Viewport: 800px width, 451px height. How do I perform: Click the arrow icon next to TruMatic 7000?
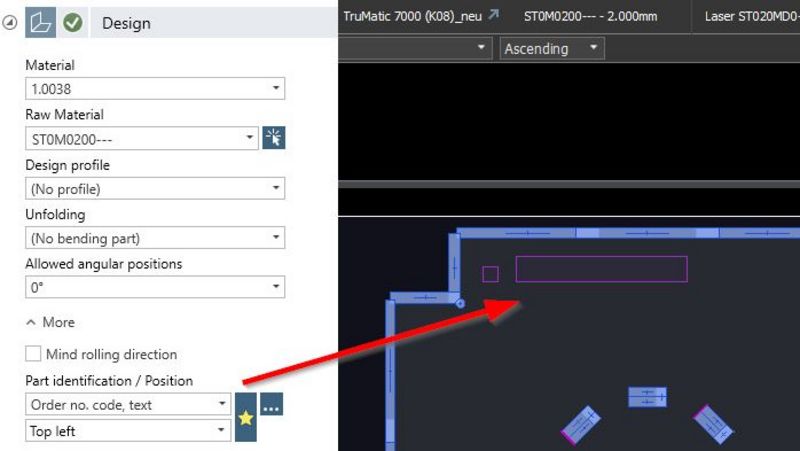492,16
